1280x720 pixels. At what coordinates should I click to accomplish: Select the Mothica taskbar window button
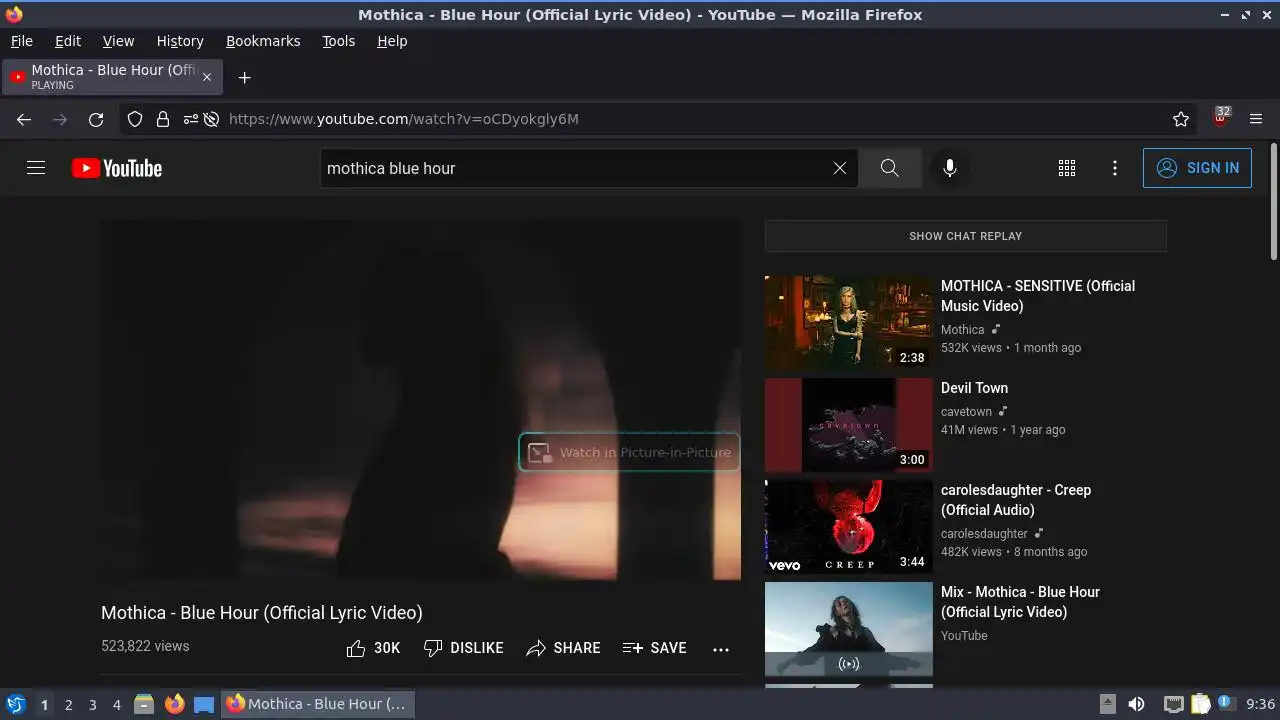[x=317, y=704]
